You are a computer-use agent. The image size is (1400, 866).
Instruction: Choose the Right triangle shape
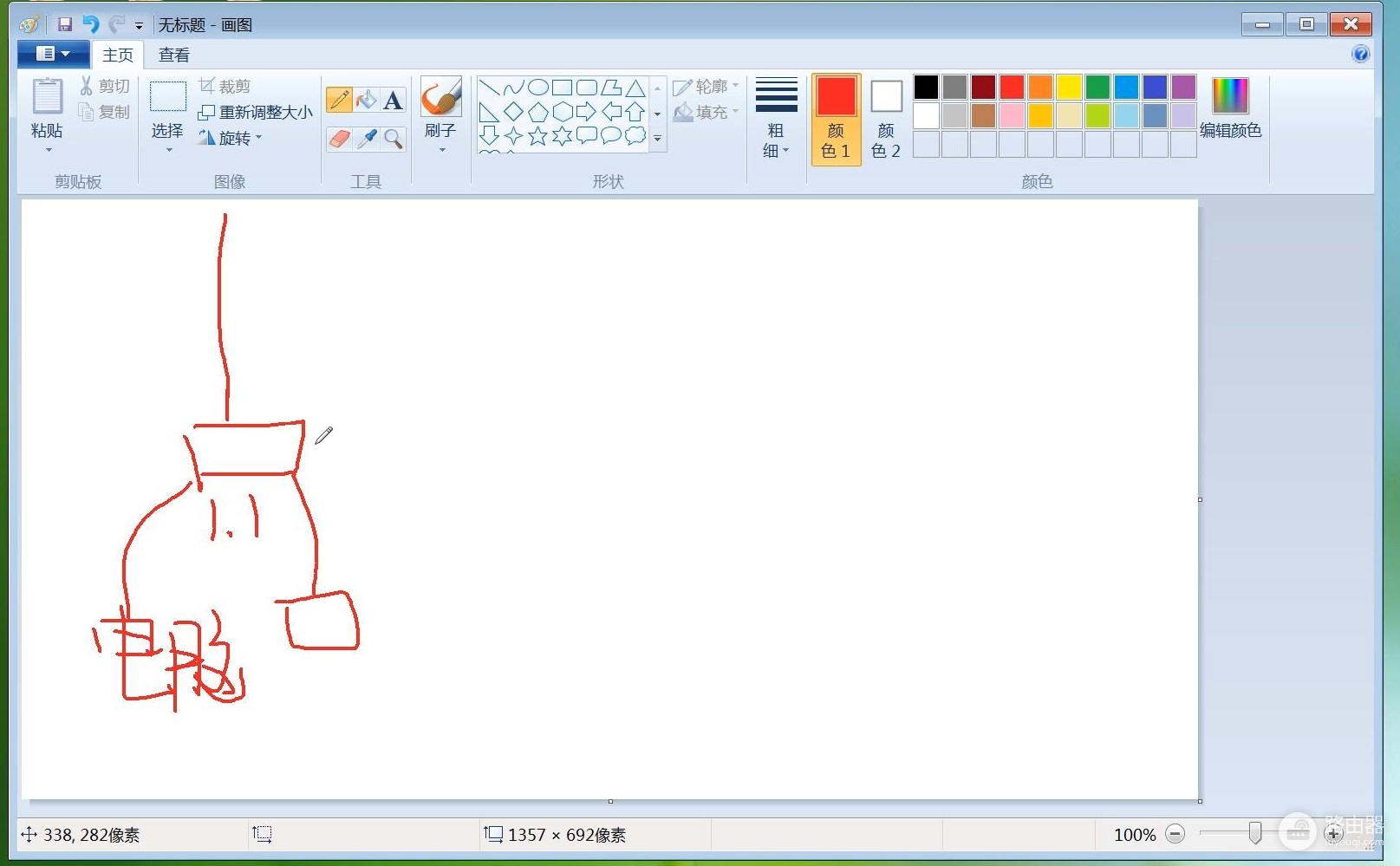(x=489, y=112)
